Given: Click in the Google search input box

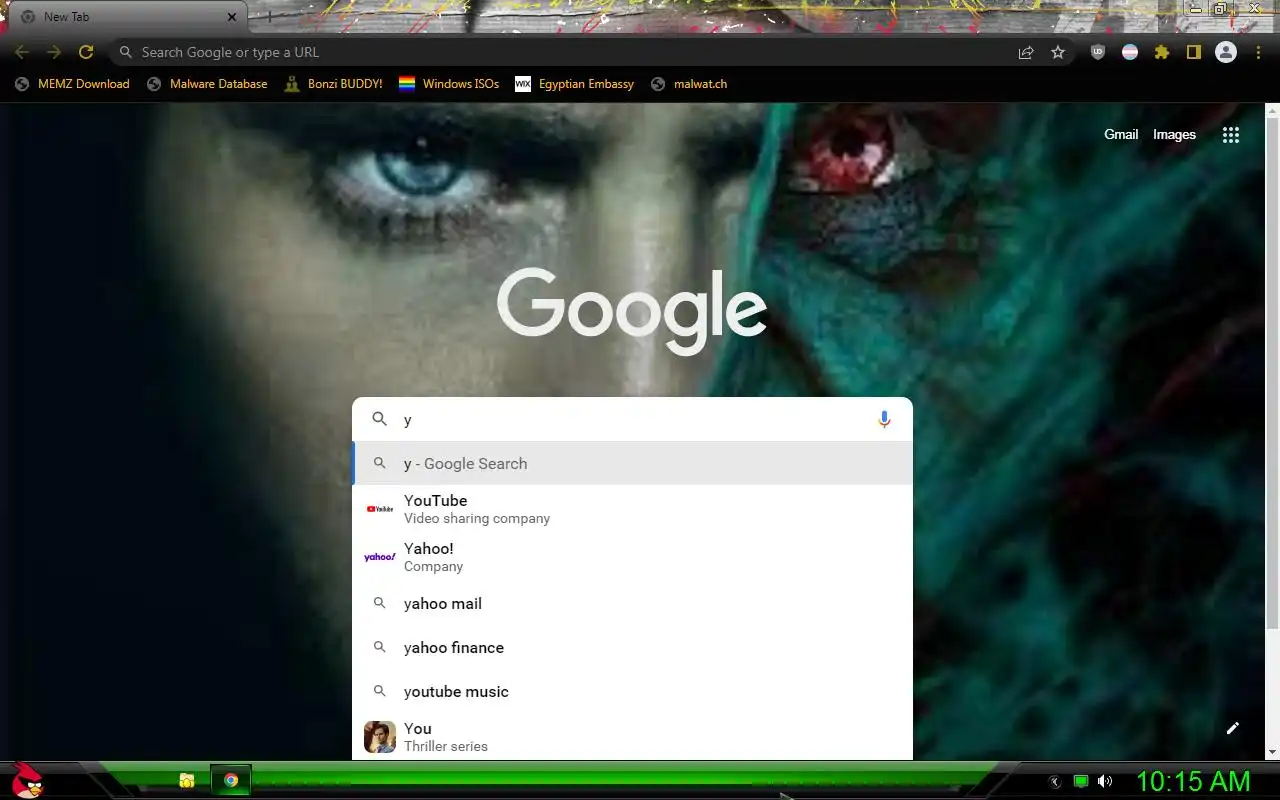Looking at the screenshot, I should 632,420.
